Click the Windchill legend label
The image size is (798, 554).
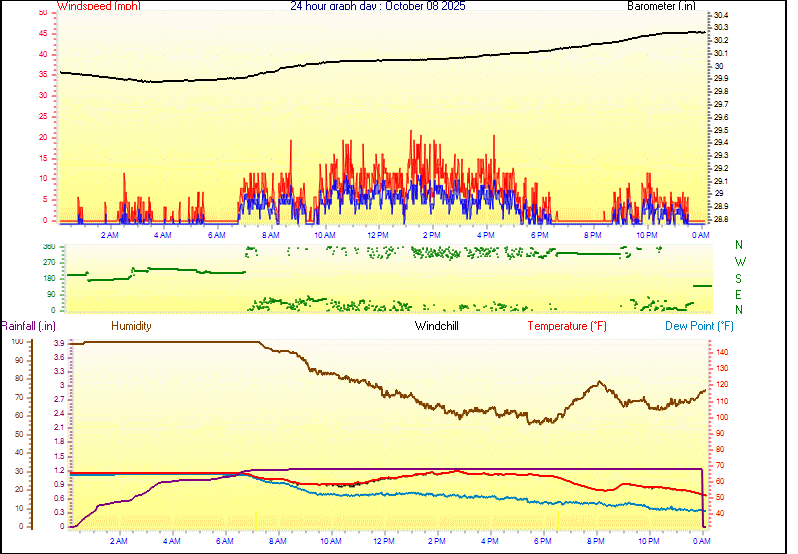coord(437,326)
